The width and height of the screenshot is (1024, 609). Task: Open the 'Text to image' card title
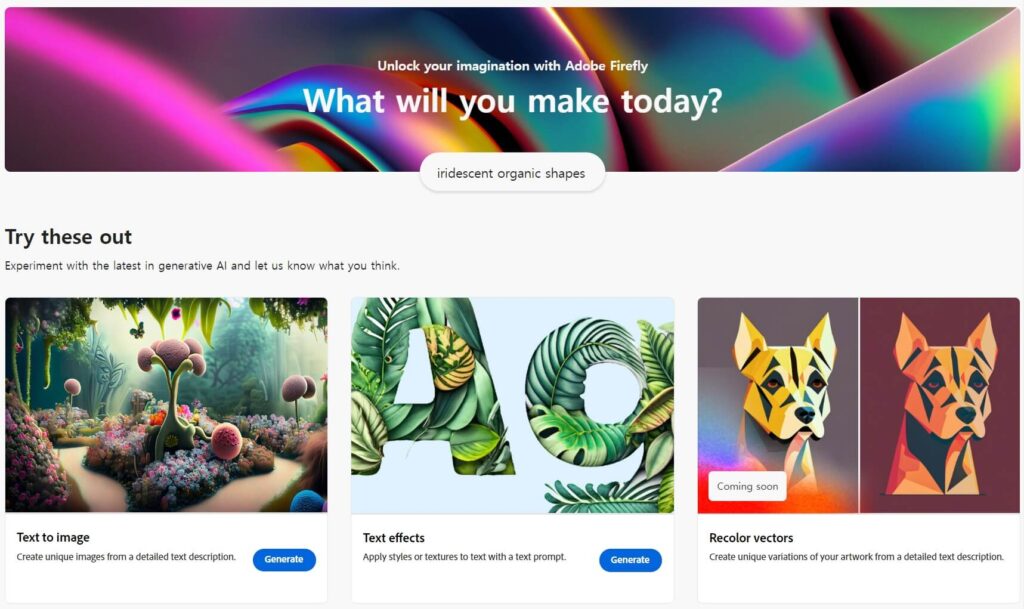(53, 537)
